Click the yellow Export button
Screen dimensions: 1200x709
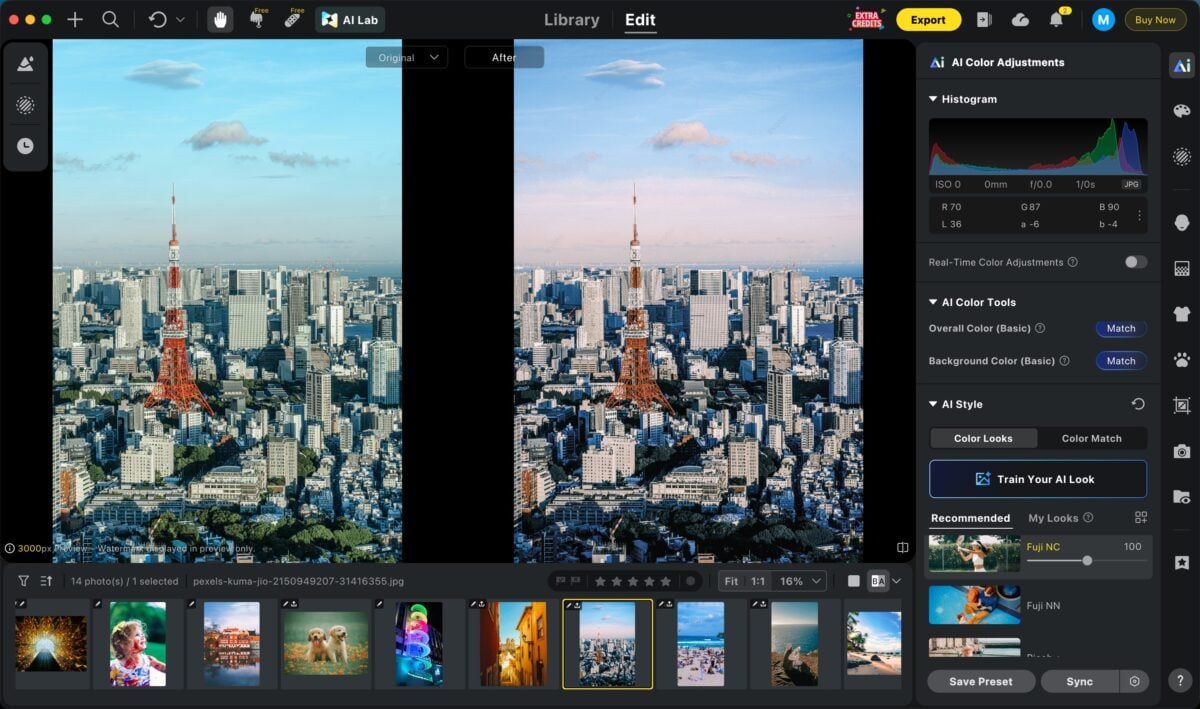point(928,19)
